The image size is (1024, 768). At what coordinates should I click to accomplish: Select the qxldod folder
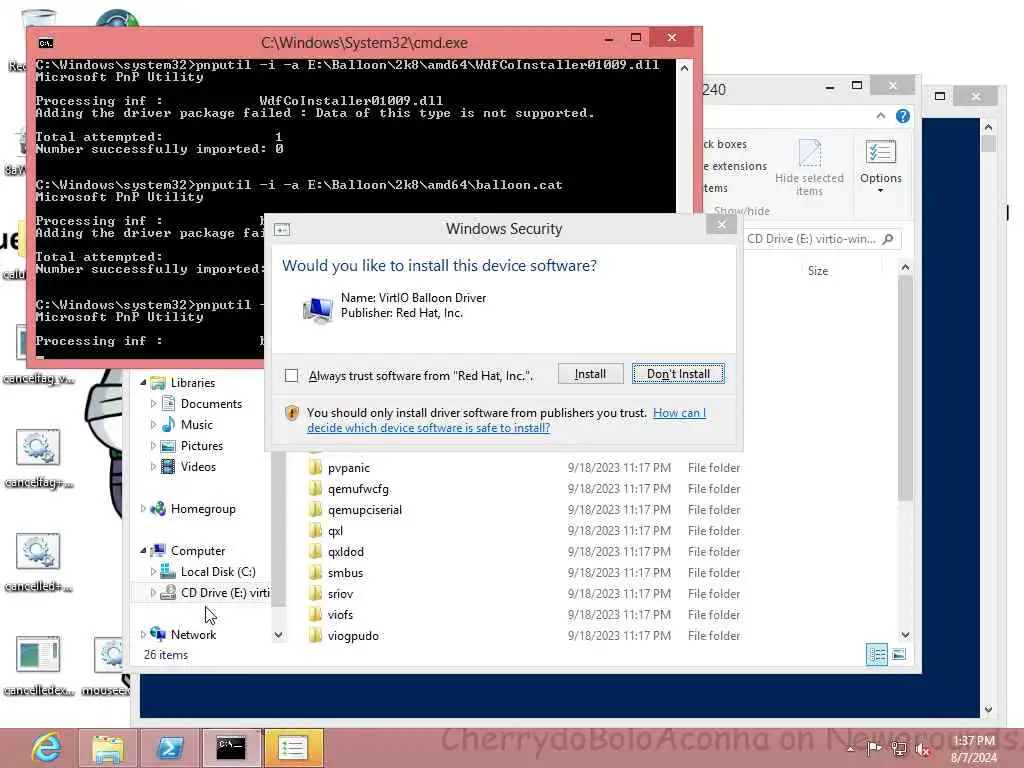345,551
